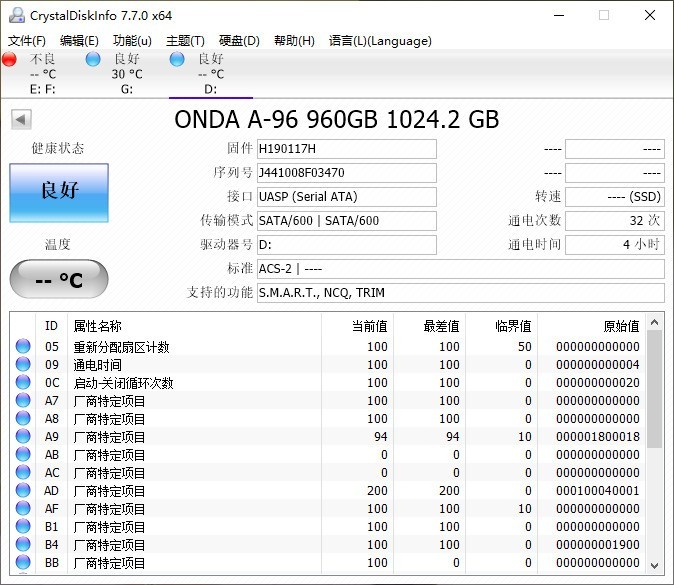The width and height of the screenshot is (674, 585).
Task: Click the scrollbar up arrow in attribute list
Action: coord(655,322)
